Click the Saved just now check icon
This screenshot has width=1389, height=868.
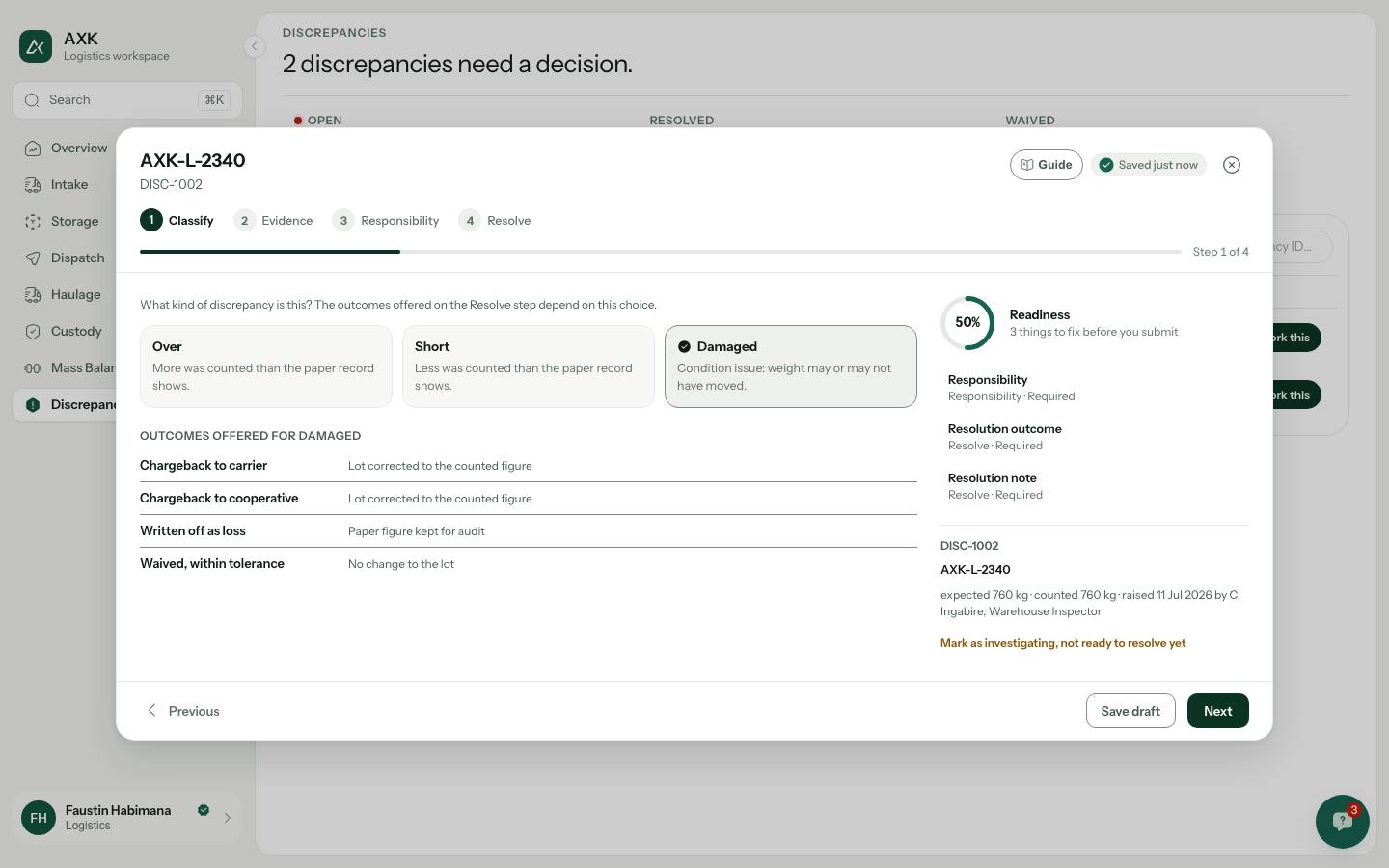1106,165
